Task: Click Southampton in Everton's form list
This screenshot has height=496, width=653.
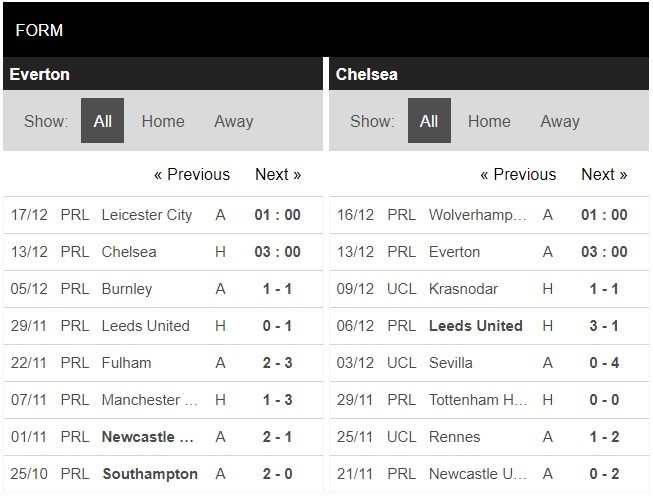Action: (149, 473)
